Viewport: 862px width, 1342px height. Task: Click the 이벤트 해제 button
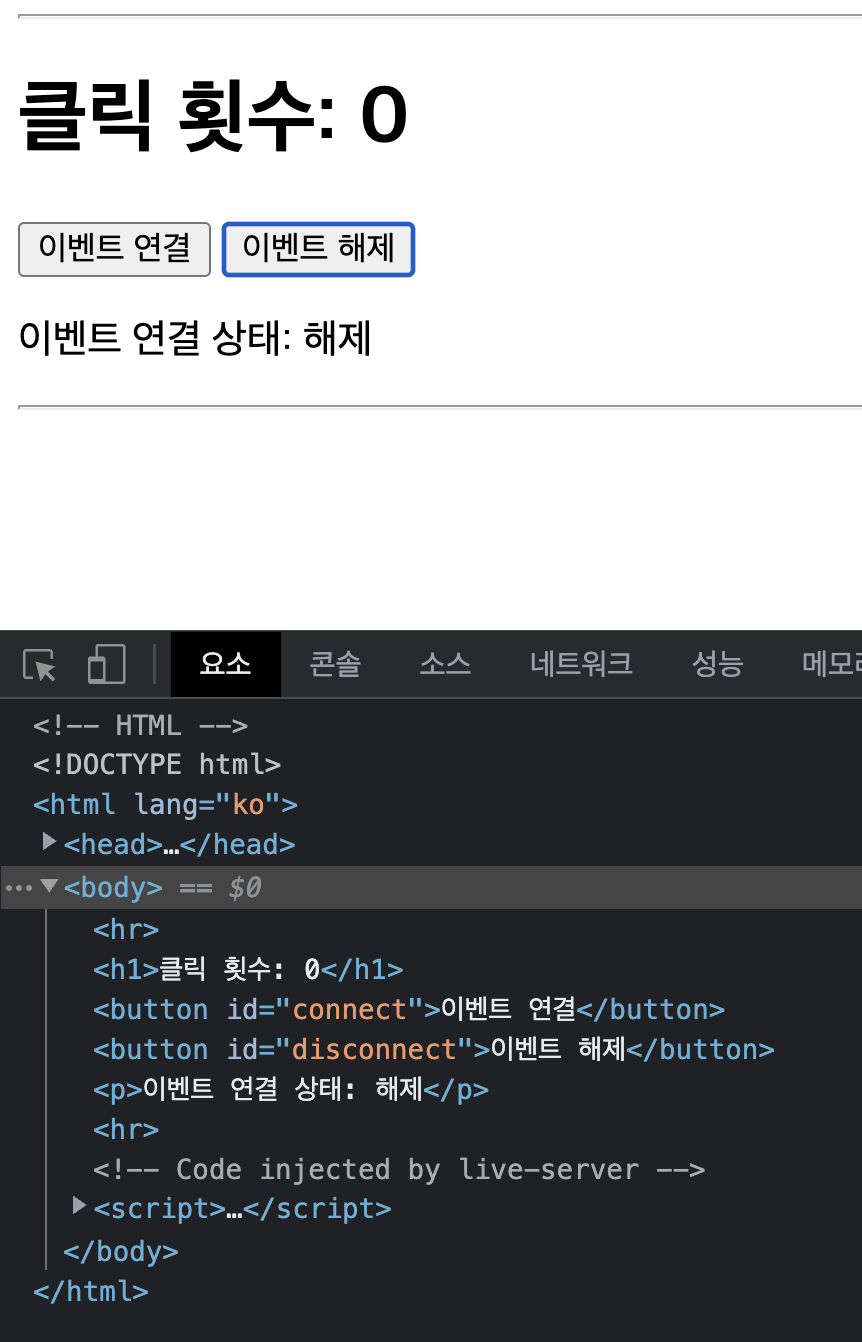[318, 249]
